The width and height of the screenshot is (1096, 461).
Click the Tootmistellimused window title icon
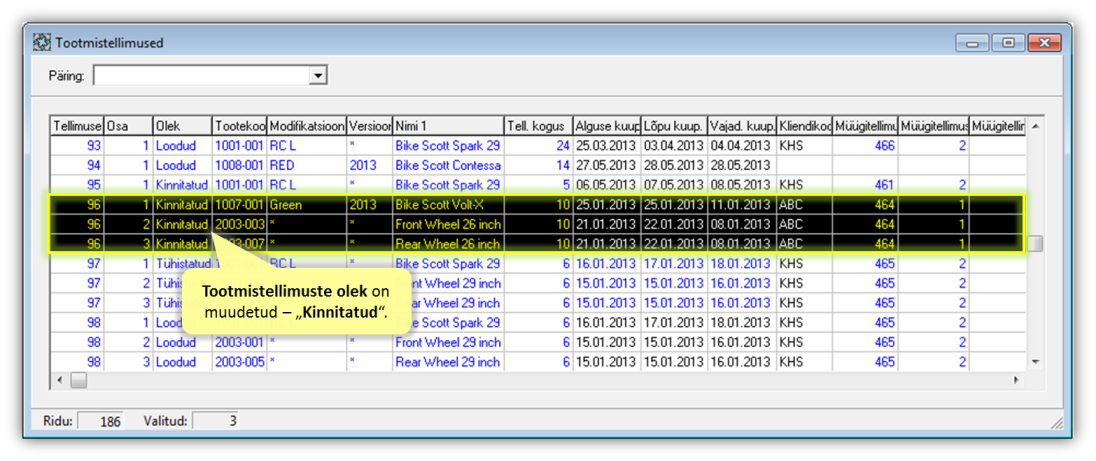42,43
